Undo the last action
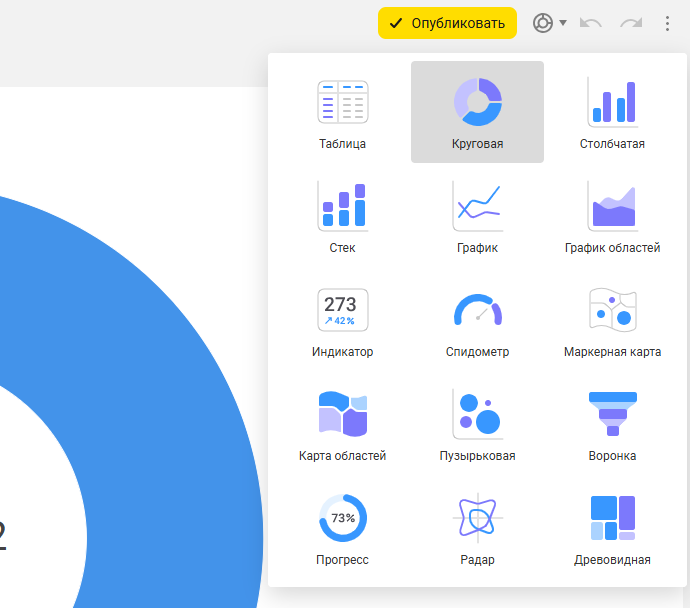Viewport: 690px width, 608px height. click(591, 23)
